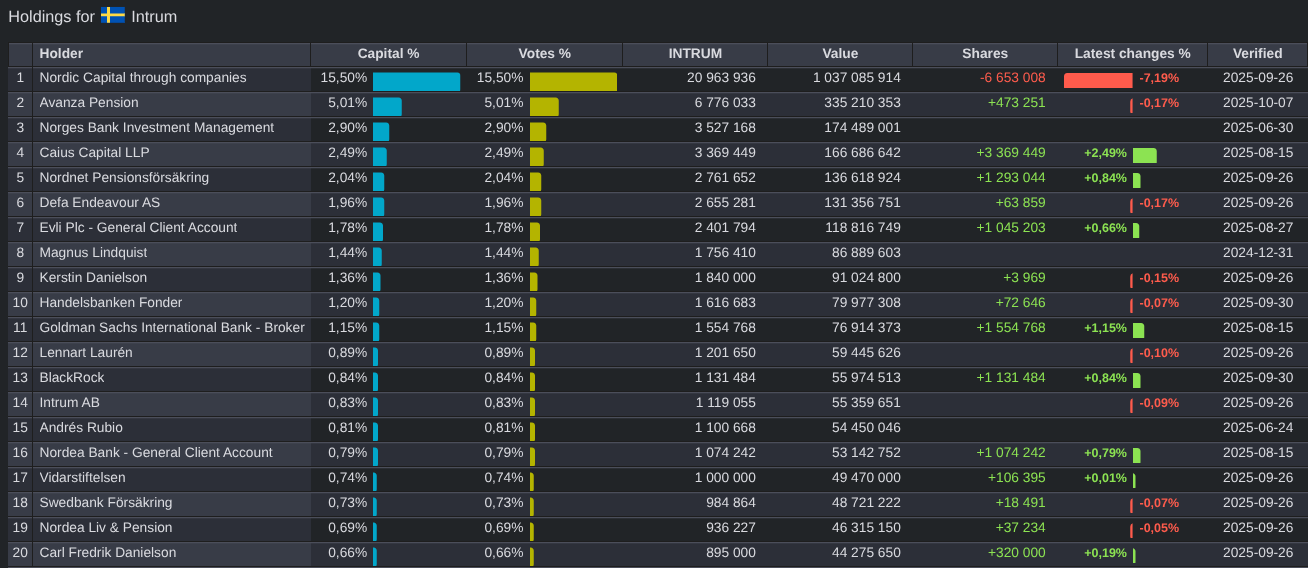Click the INTRUM column header
Screen dimensions: 1308x568
pos(695,54)
